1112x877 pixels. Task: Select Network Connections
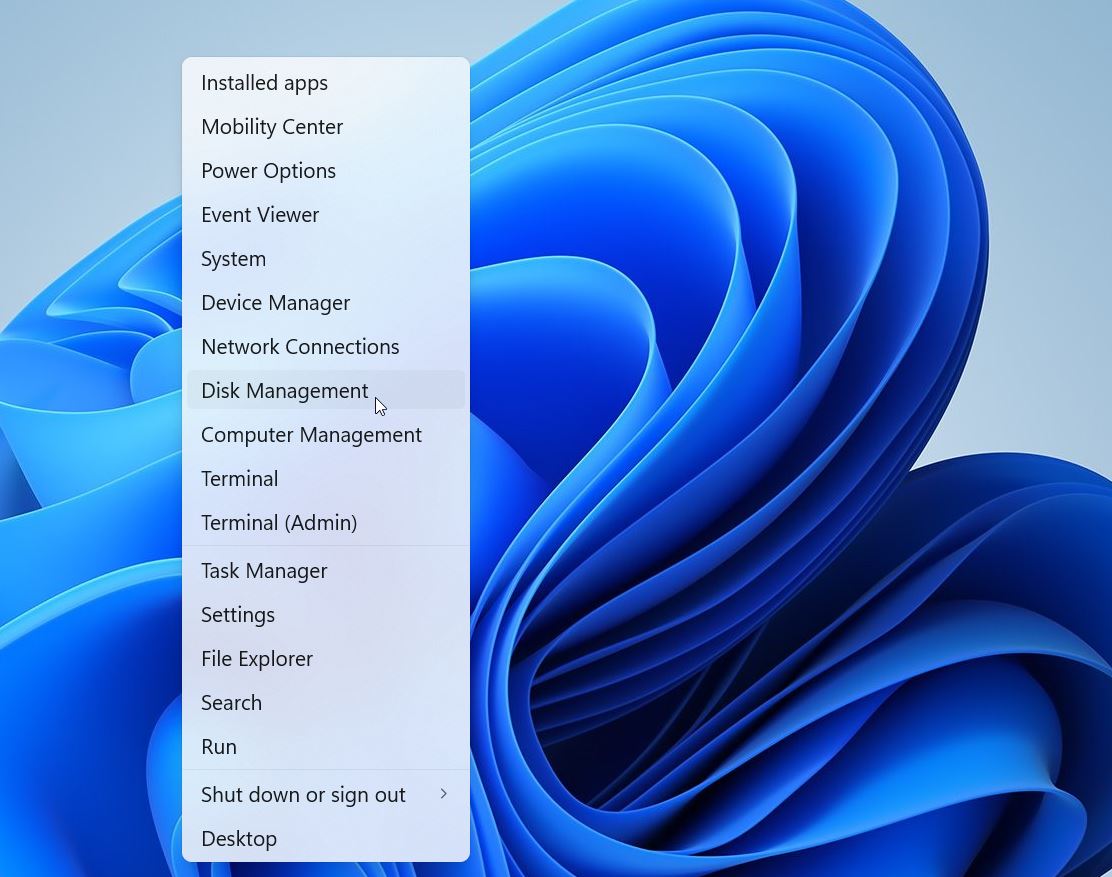[326, 347]
